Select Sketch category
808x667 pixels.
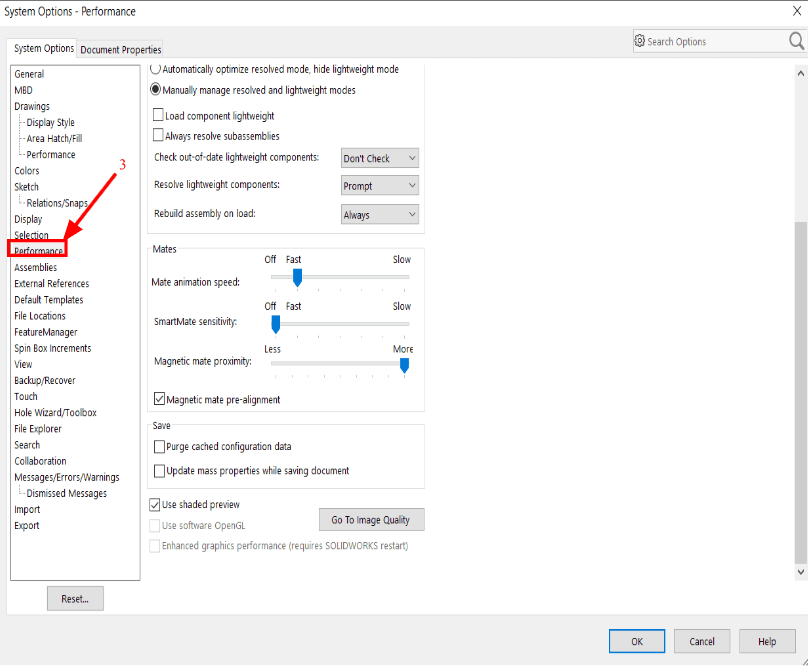[26, 187]
